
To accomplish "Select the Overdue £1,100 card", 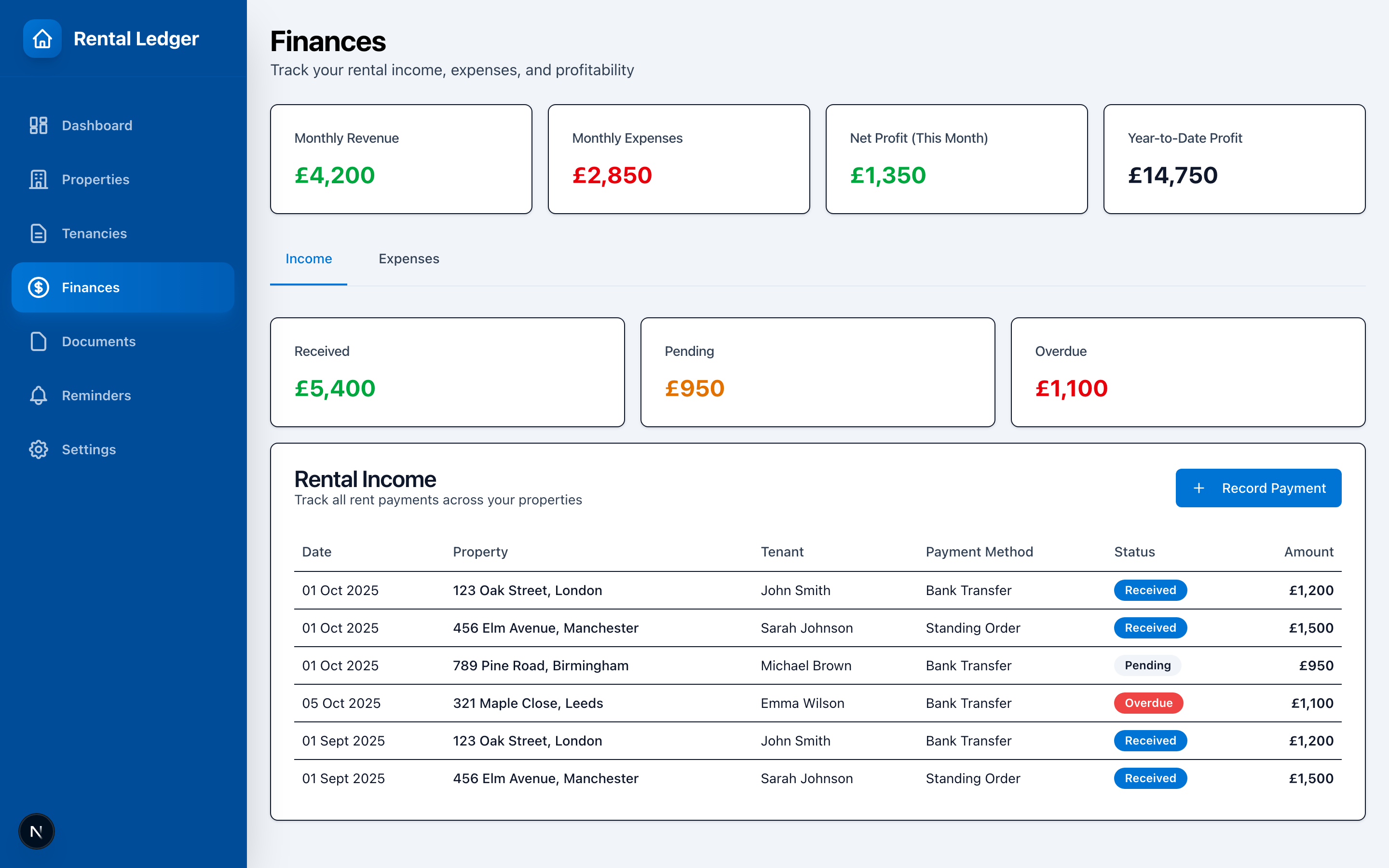I will point(1188,372).
